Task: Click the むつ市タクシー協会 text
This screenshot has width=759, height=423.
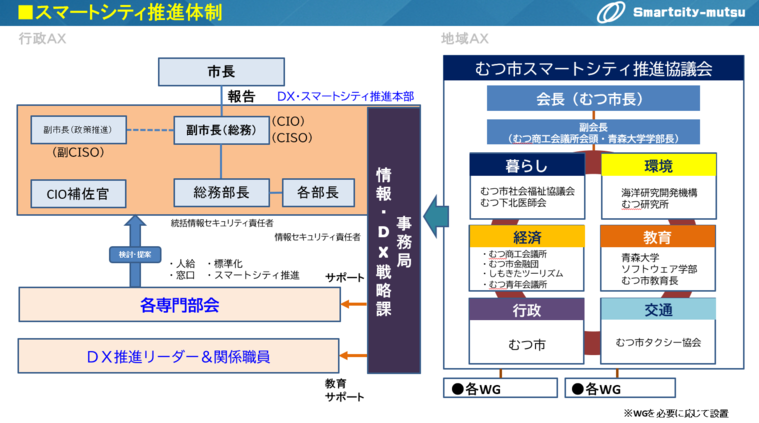Action: pos(658,343)
